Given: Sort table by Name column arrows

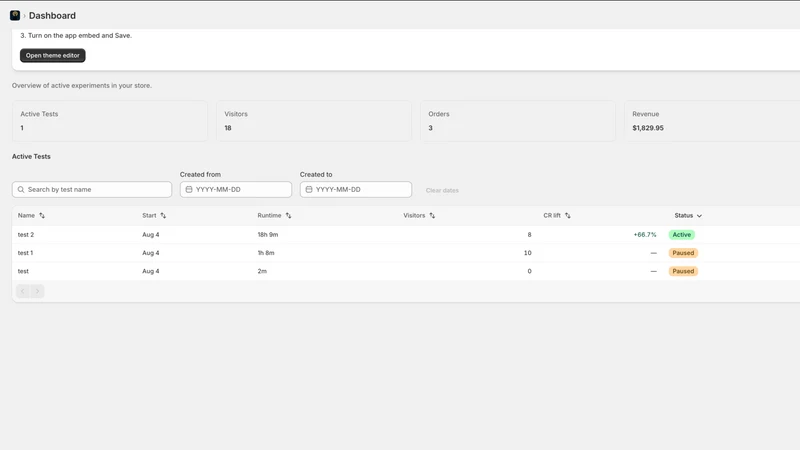Looking at the screenshot, I should tap(42, 215).
